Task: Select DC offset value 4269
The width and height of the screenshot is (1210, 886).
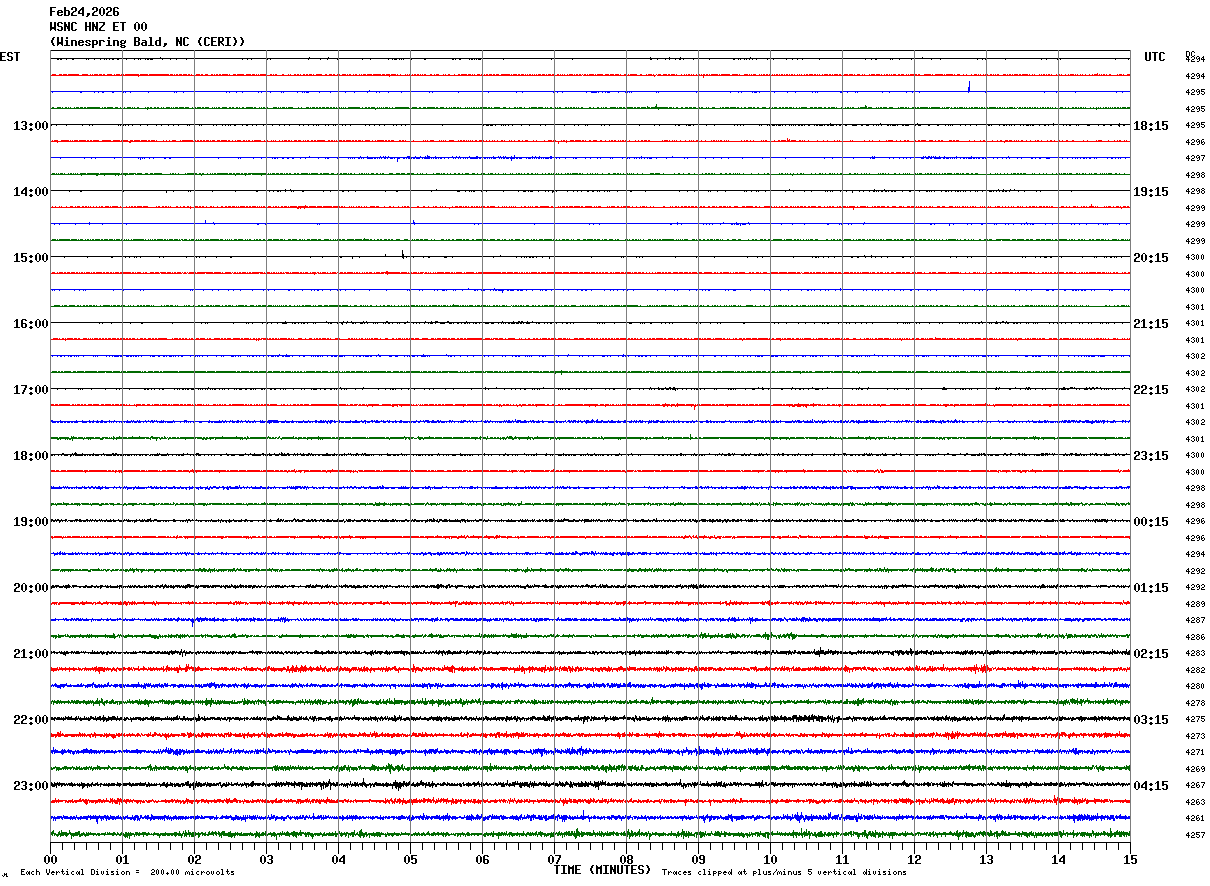Action: (x=1195, y=769)
